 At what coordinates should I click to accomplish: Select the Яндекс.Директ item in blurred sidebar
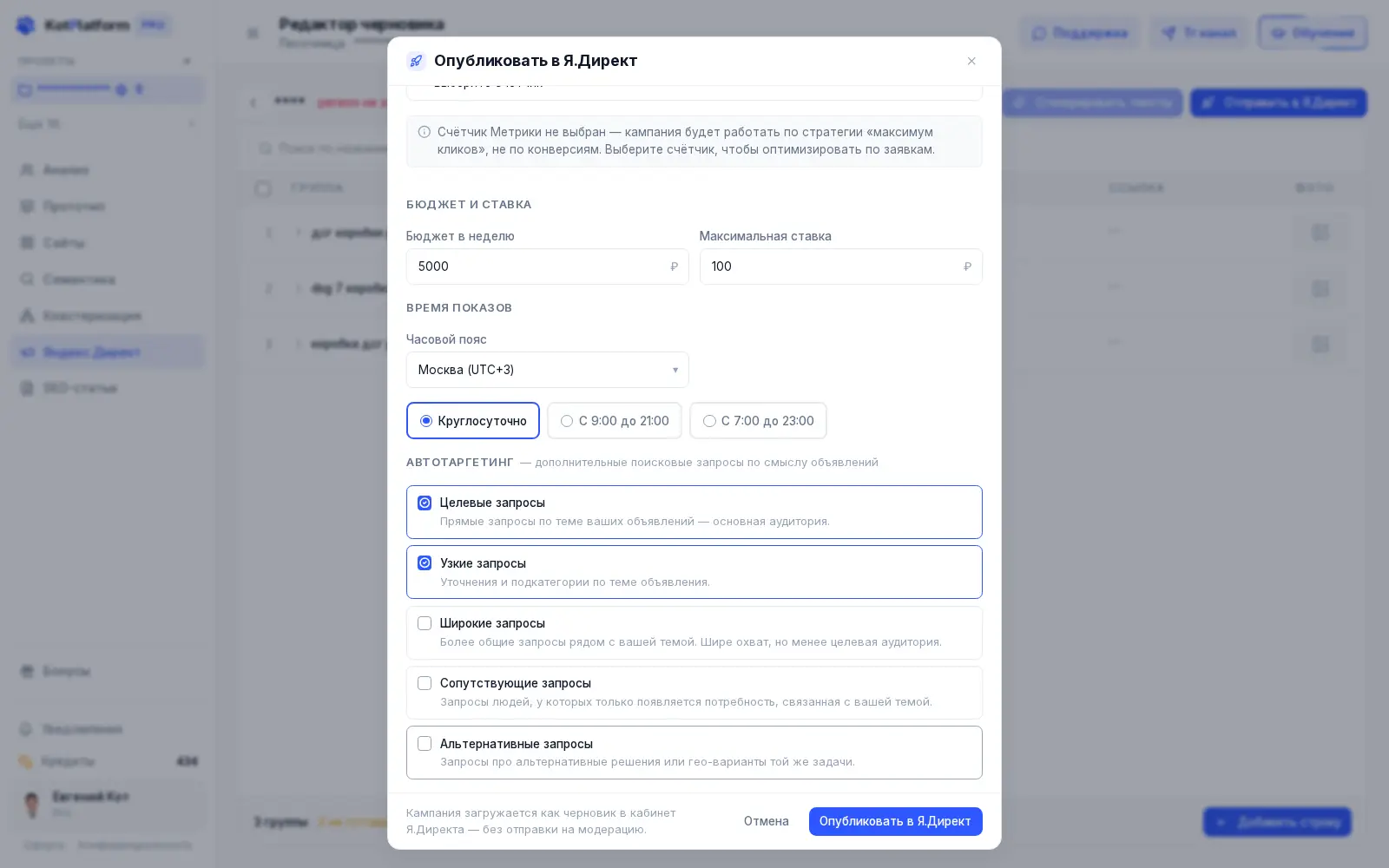click(x=108, y=352)
